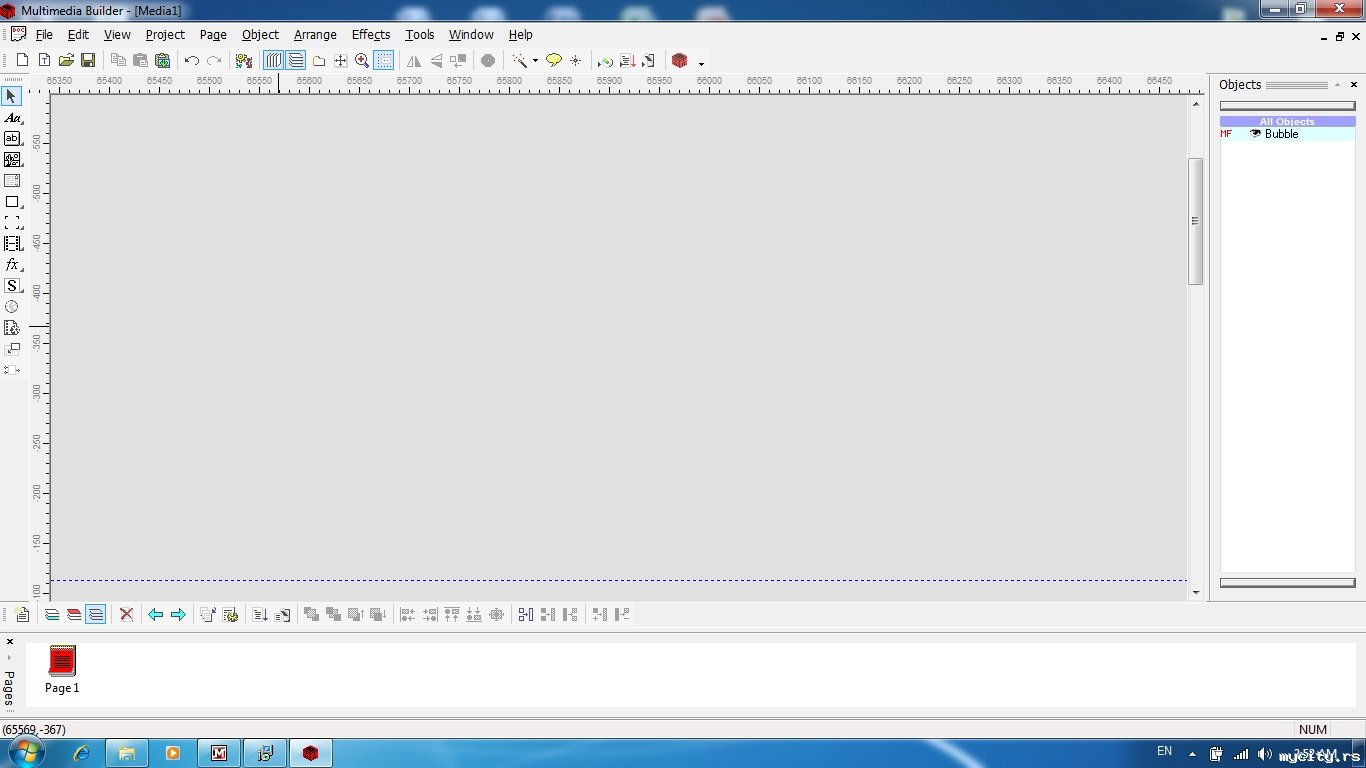The height and width of the screenshot is (768, 1366).
Task: Collapse the Objects panel arrow
Action: (x=1337, y=85)
